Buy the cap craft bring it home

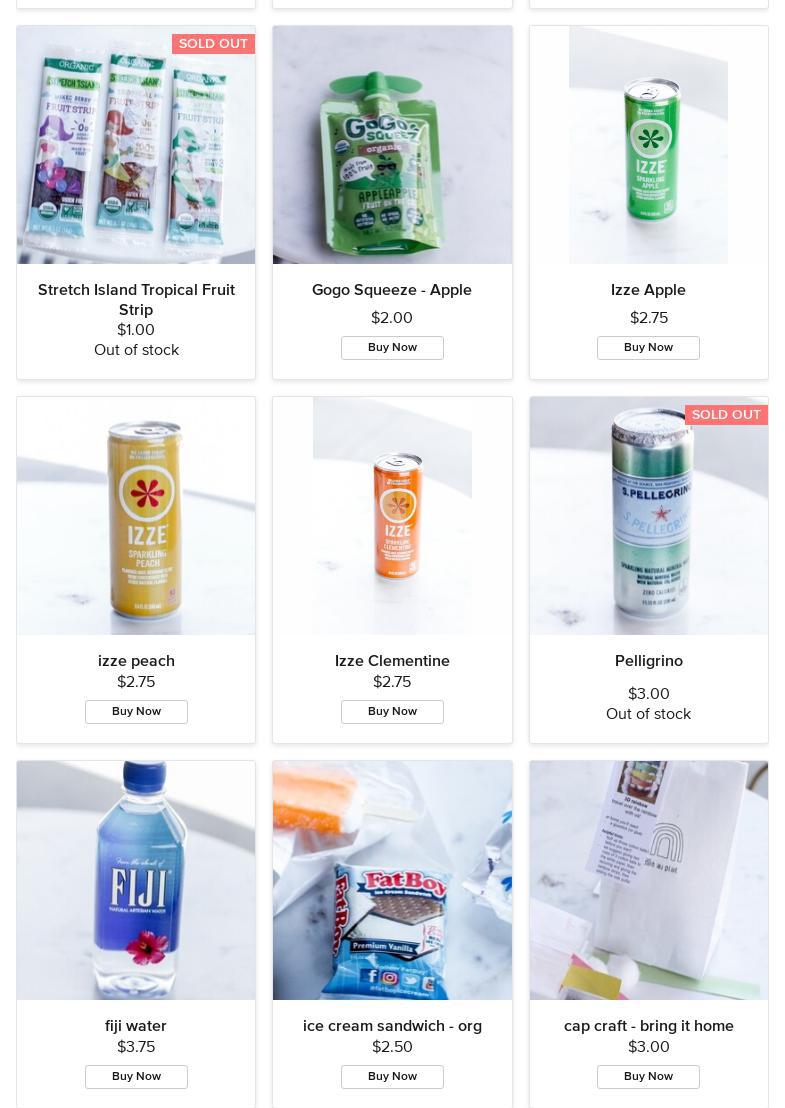[x=648, y=1076]
